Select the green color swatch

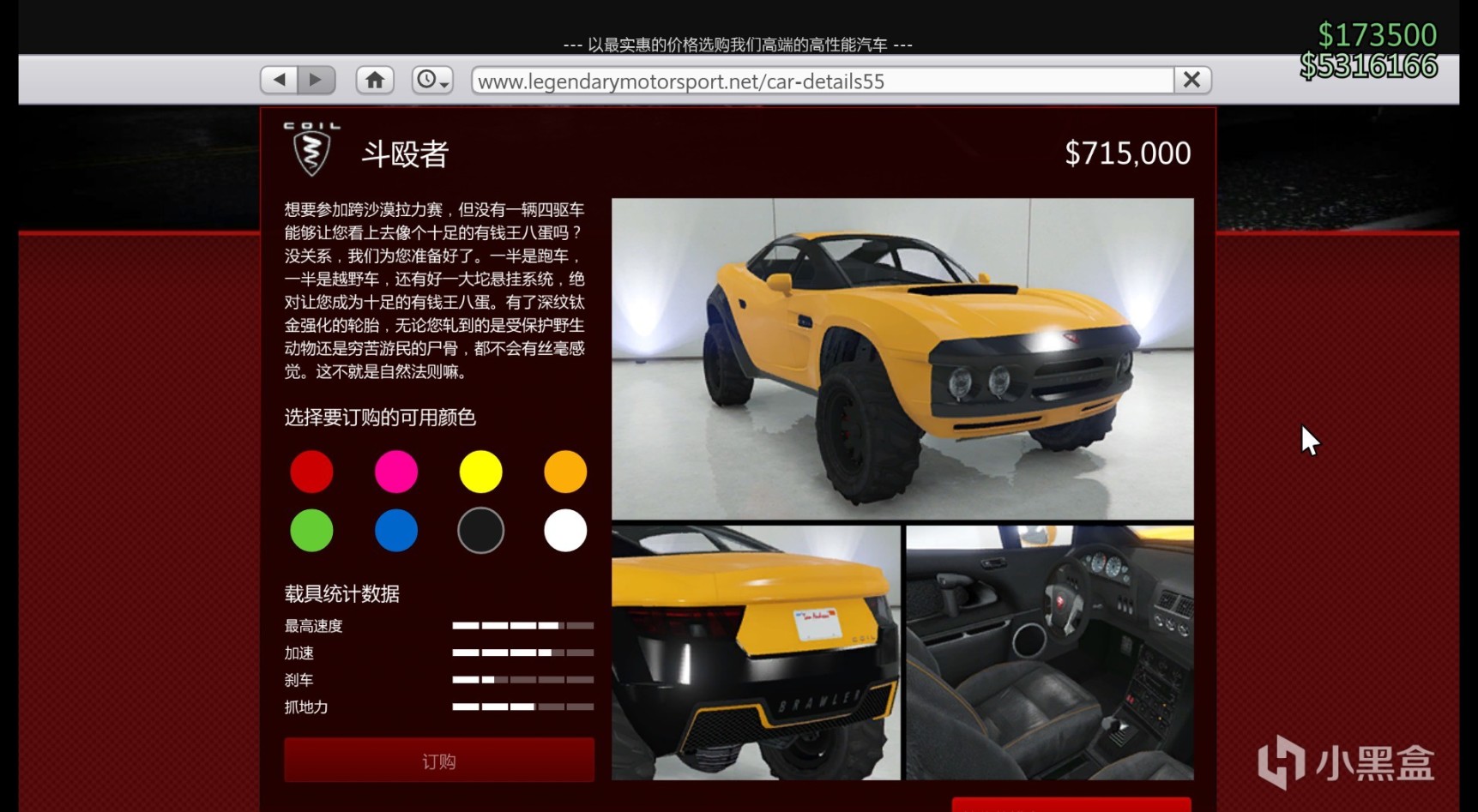[311, 531]
